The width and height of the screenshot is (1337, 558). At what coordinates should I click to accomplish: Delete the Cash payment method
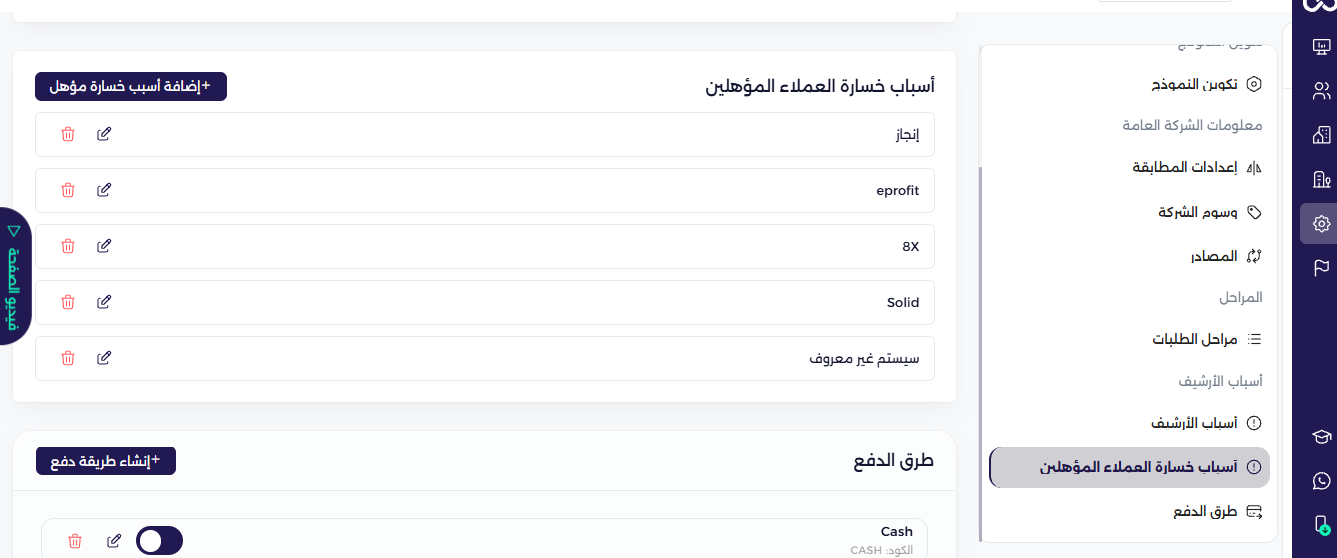point(75,541)
